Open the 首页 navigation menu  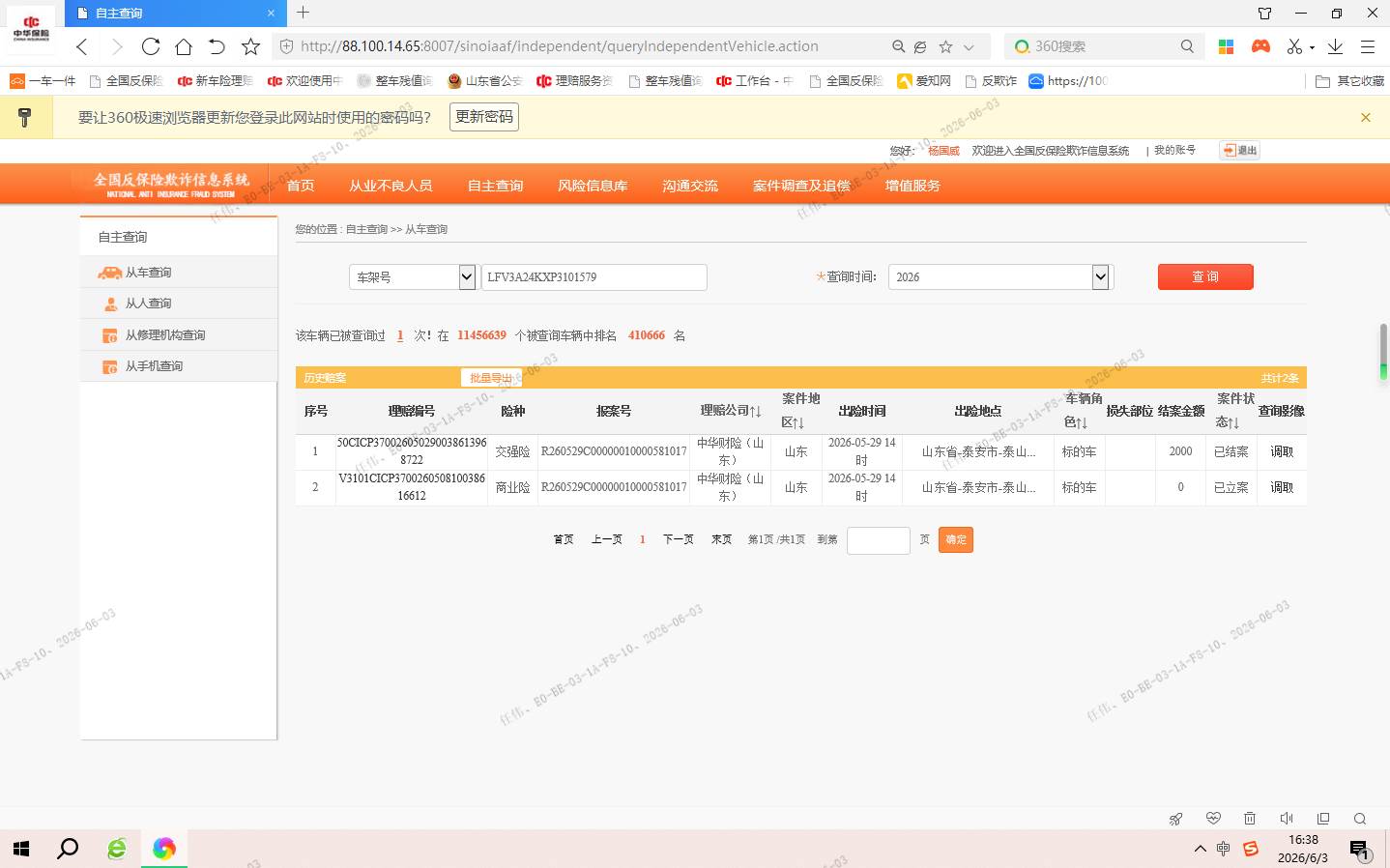(301, 186)
